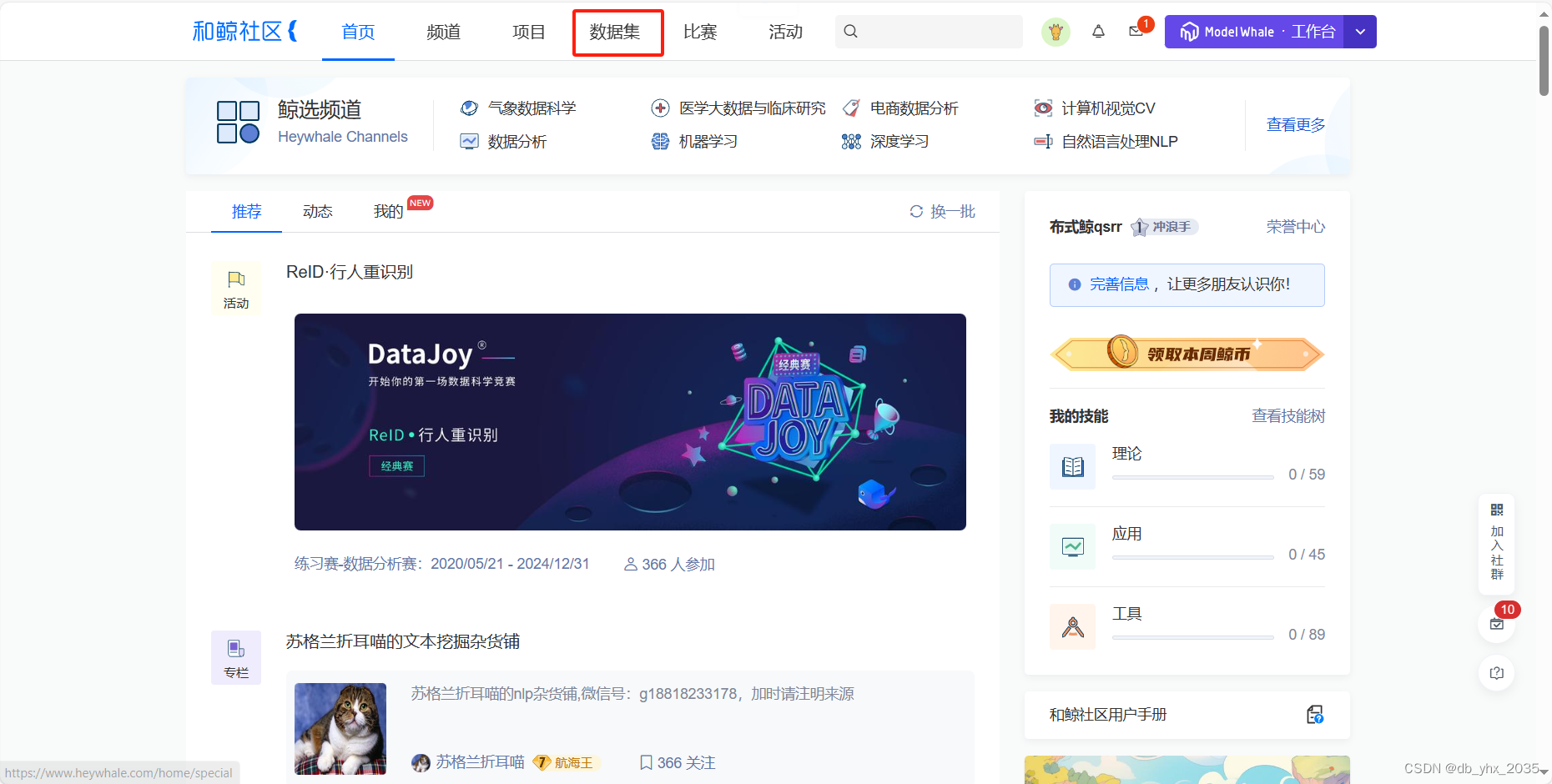Screen dimensions: 1552x784
Task: Click the 366 关注 bookmark icon
Action: [x=646, y=762]
